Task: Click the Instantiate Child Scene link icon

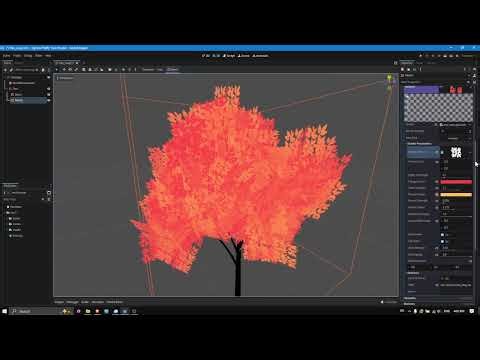Action: click(x=11, y=70)
